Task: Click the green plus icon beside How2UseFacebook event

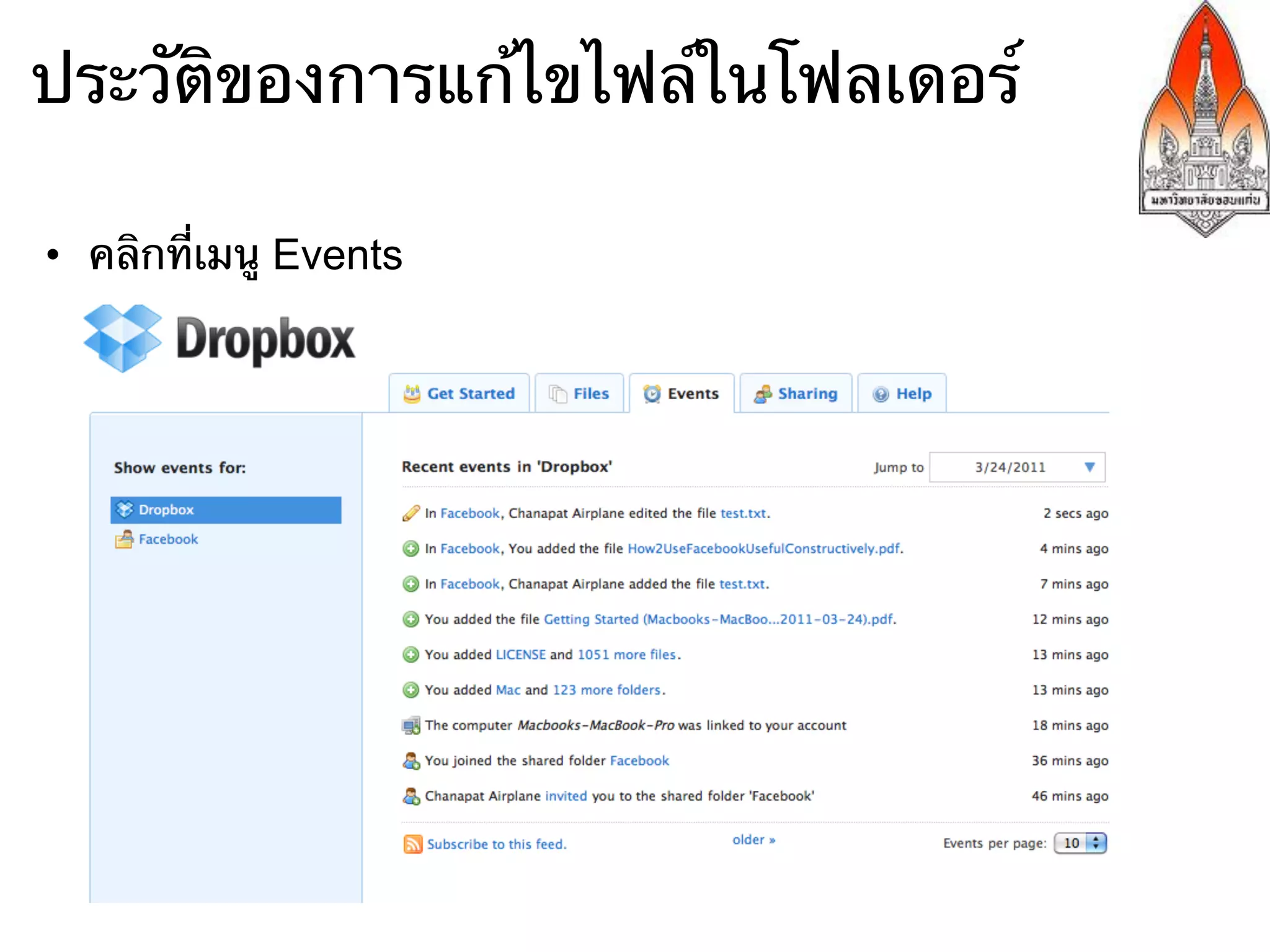Action: [x=411, y=549]
